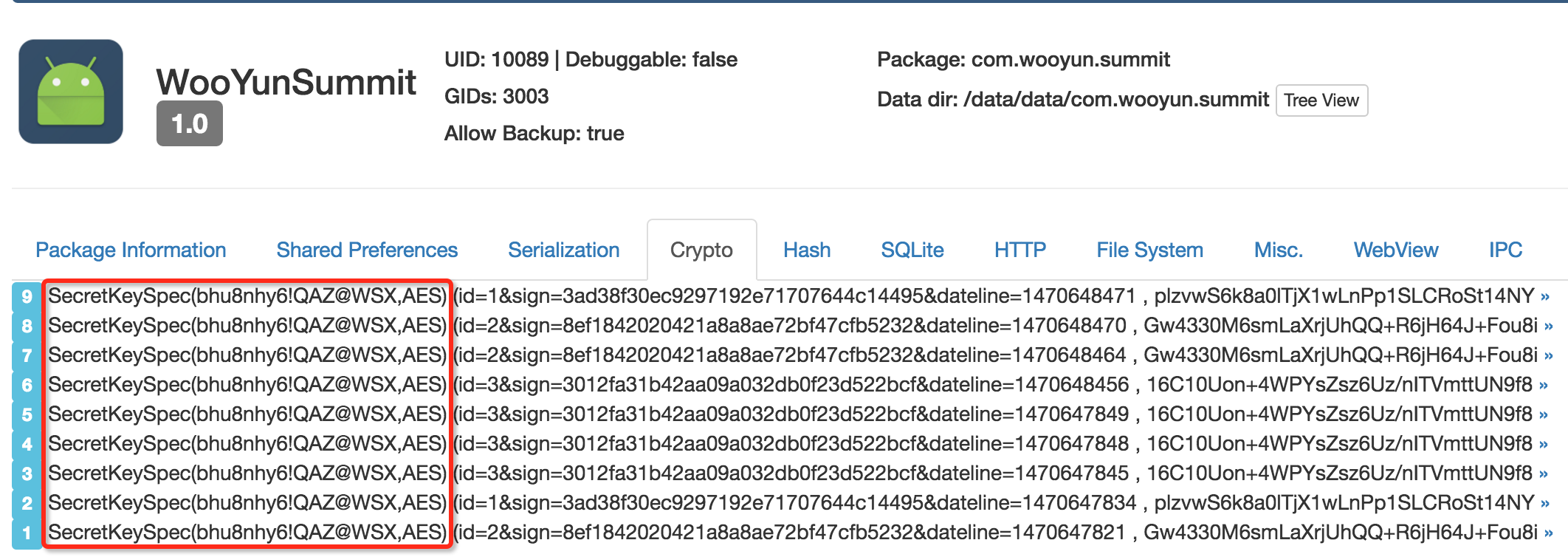Expand entry 1 using the » arrow
Image resolution: width=1568 pixels, height=557 pixels.
1548,533
